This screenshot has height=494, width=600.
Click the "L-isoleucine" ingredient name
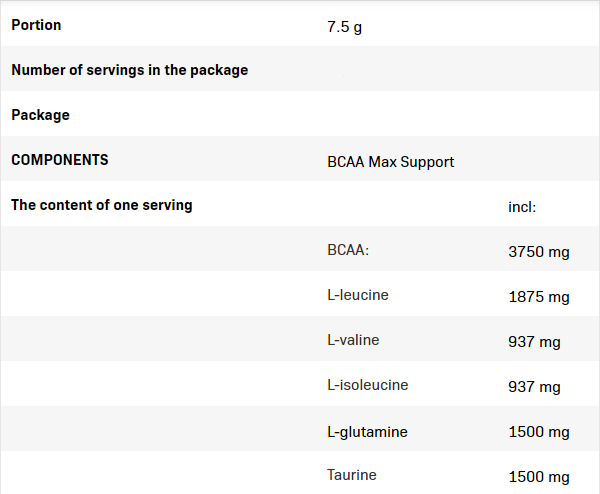coord(367,385)
